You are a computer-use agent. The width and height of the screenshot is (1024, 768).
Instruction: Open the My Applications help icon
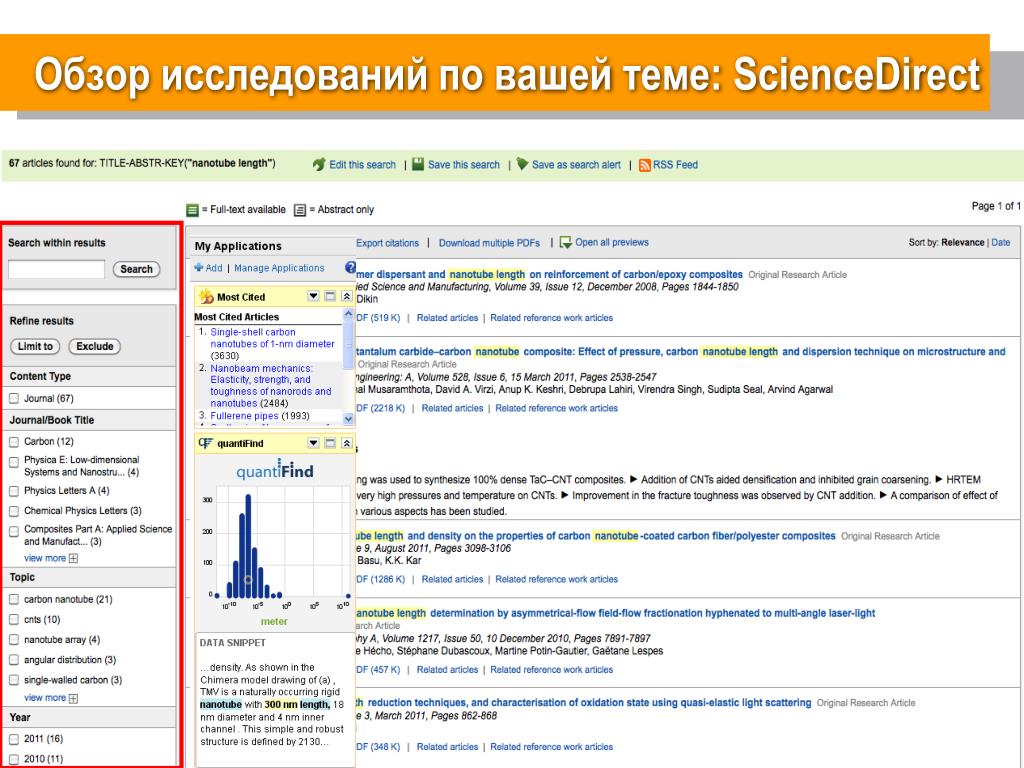(350, 267)
